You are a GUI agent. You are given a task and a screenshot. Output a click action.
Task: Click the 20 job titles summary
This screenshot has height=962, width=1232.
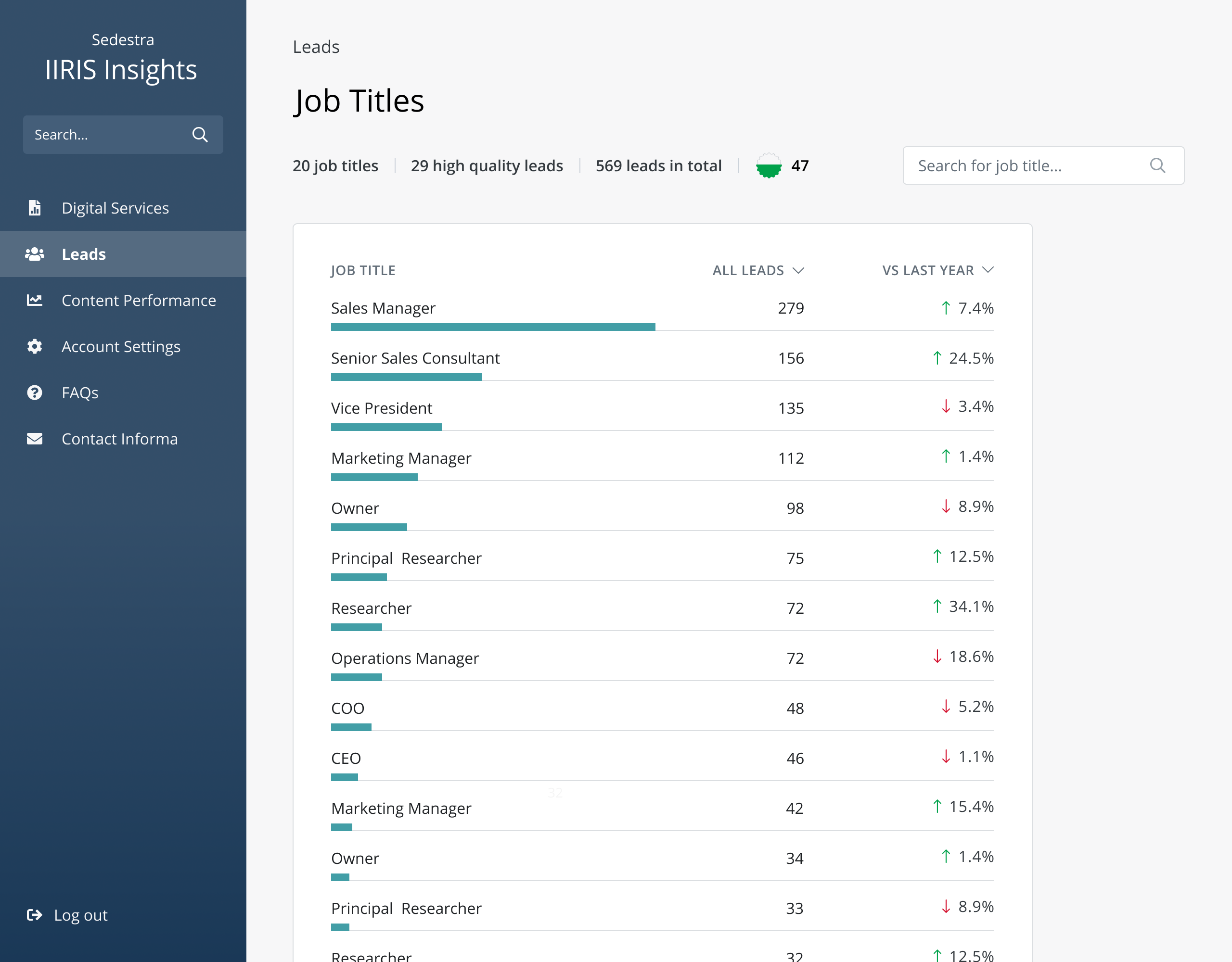(335, 166)
